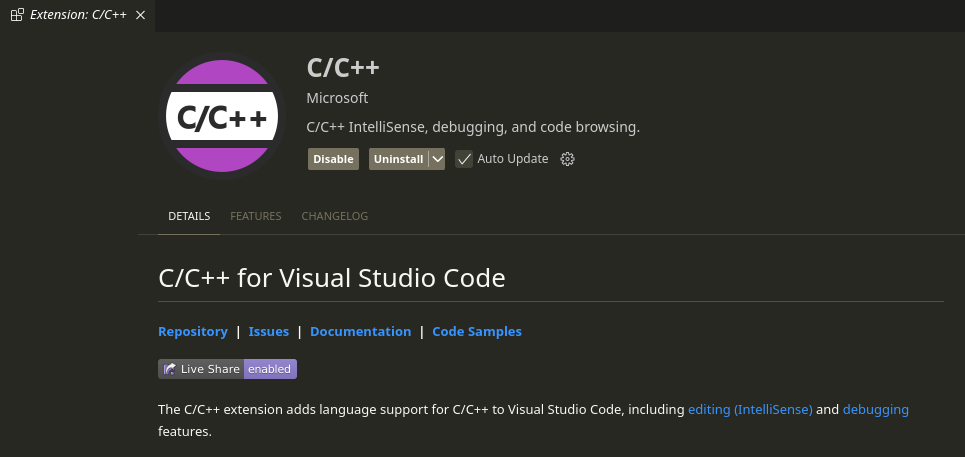Screen dimensions: 965x457
Task: Click the Live Share enabled badge
Action: (x=227, y=369)
